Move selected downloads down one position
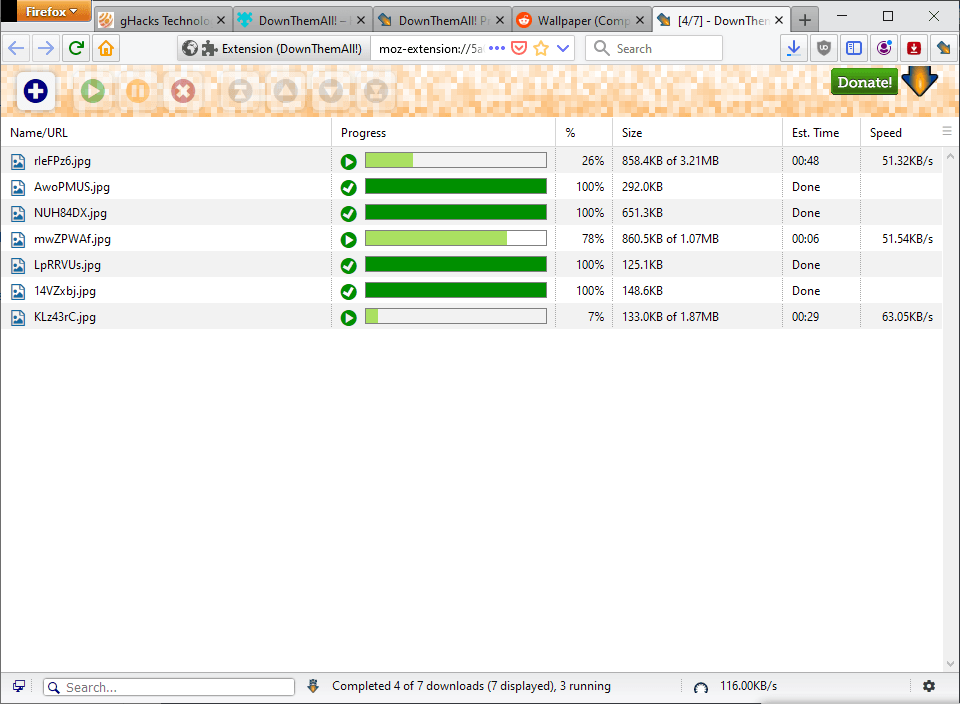 pyautogui.click(x=331, y=91)
